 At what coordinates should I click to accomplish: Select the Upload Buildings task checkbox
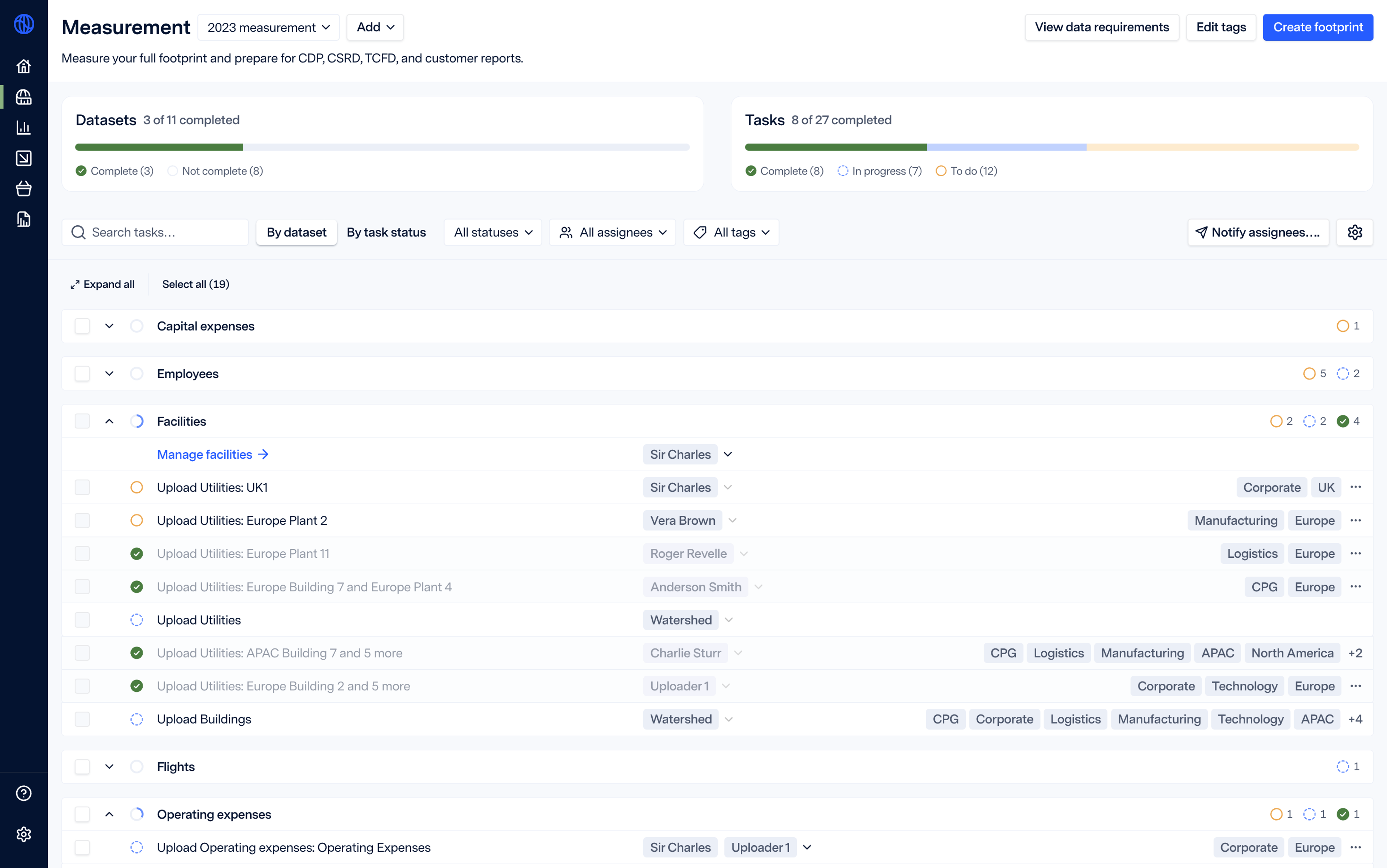pos(82,719)
